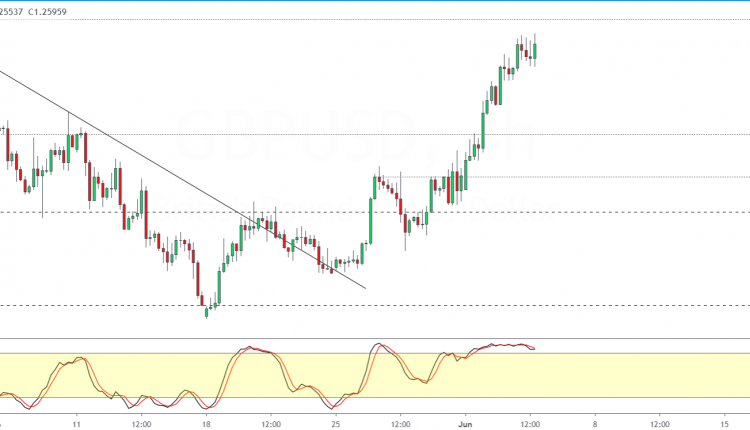The height and width of the screenshot is (430, 750).
Task: Select the latest green candle at chart top
Action: (535, 51)
